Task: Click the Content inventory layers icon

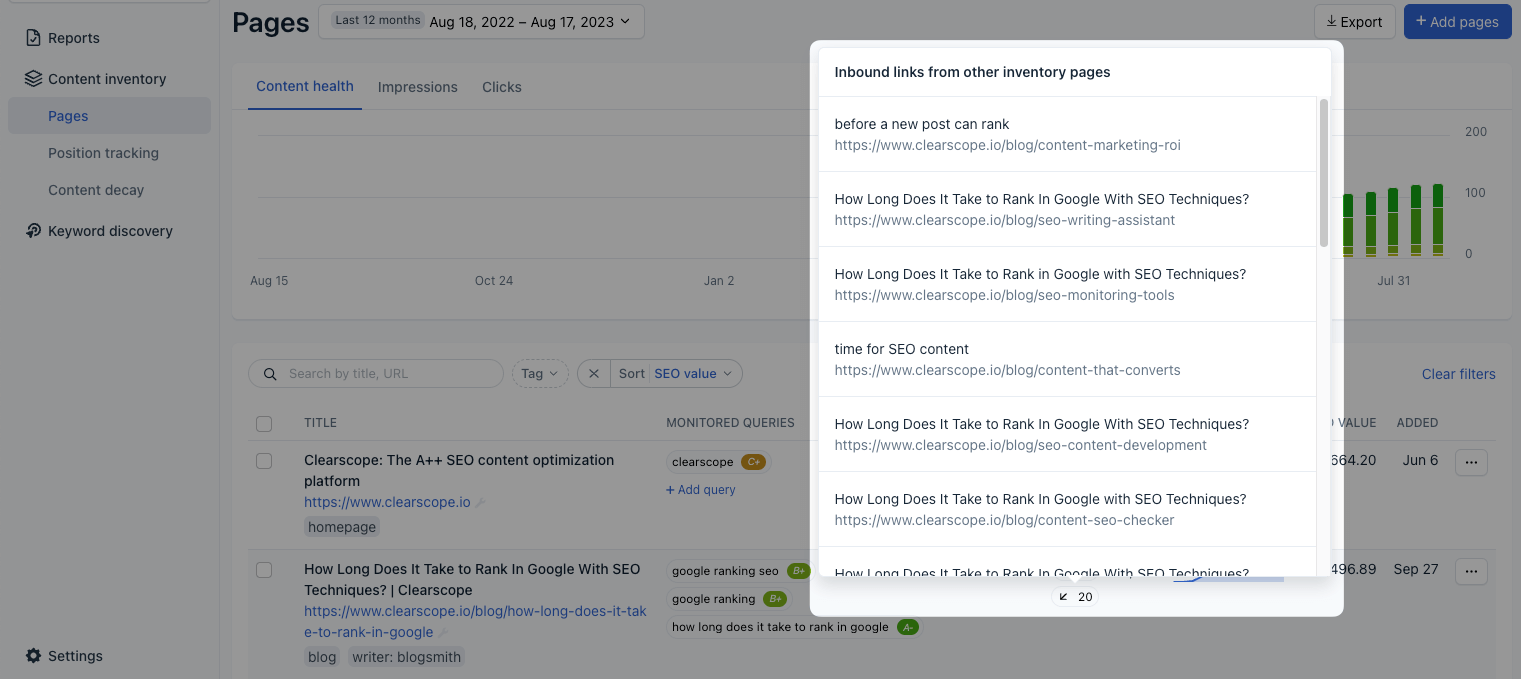Action: tap(33, 79)
